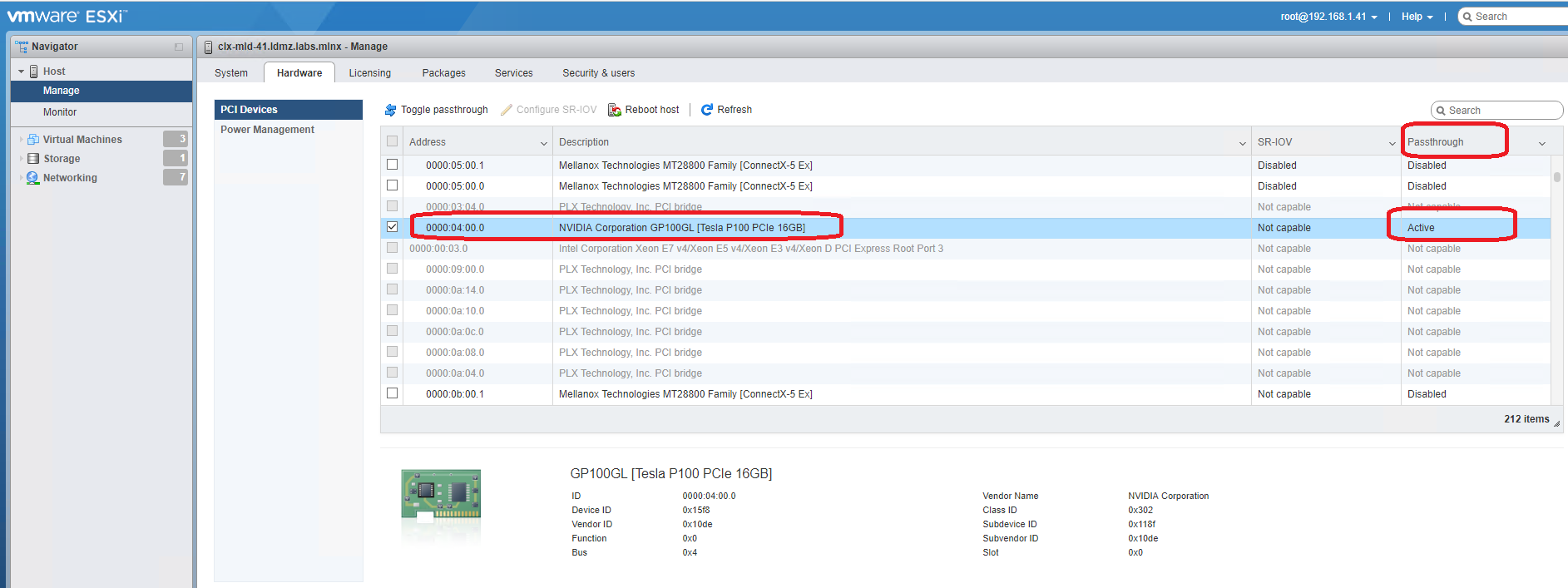Expand the Virtual Machines tree node
1568x588 pixels.
[x=21, y=140]
